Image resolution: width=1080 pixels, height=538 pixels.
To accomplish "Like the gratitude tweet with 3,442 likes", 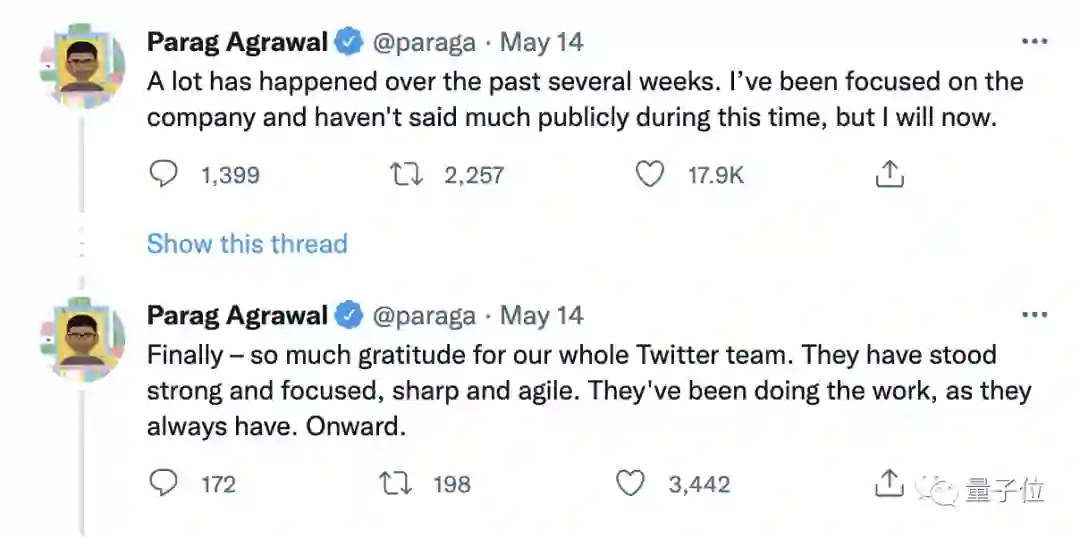I will coord(630,484).
